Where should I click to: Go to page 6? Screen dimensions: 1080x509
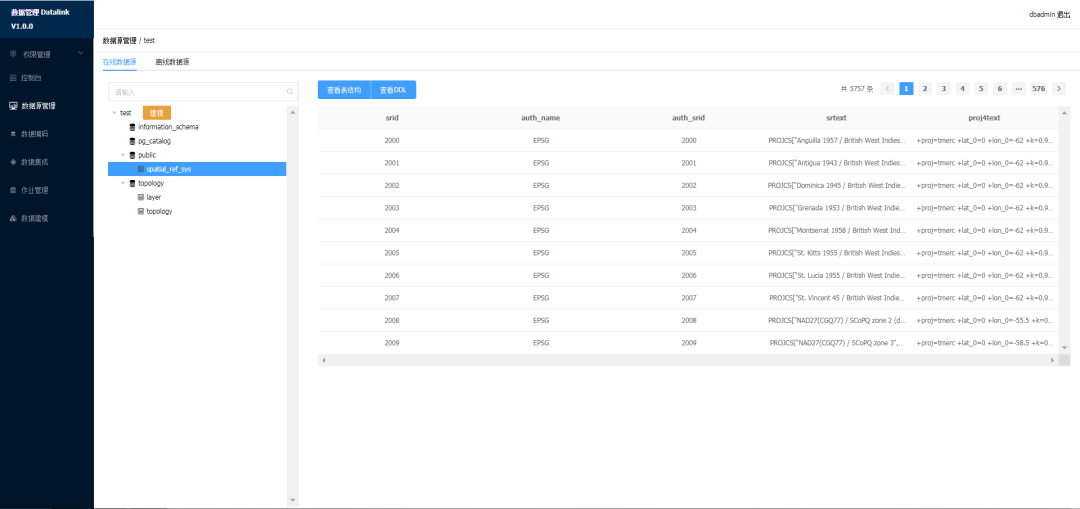click(999, 89)
